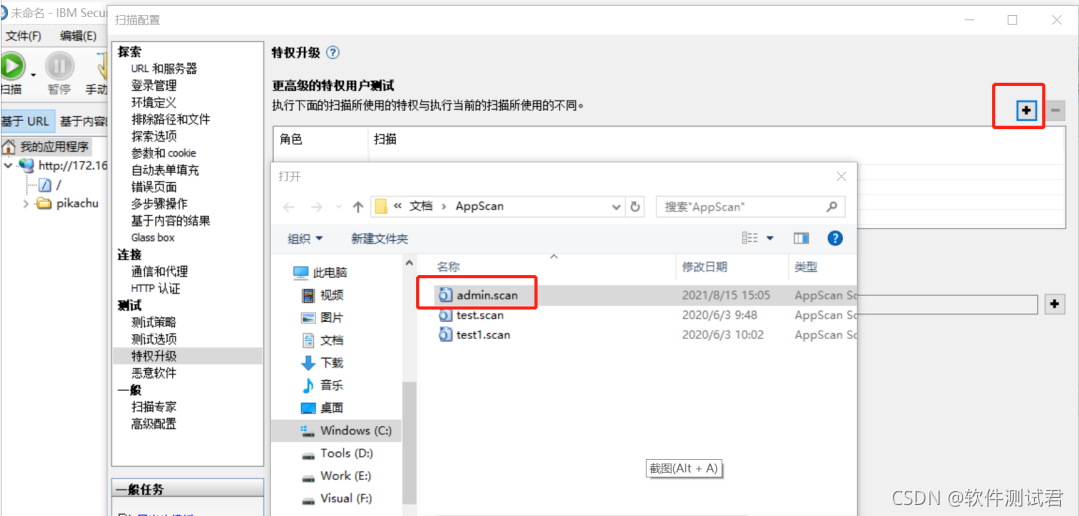This screenshot has width=1079, height=516.
Task: Select 参数和 cookie in config list
Action: tap(164, 153)
